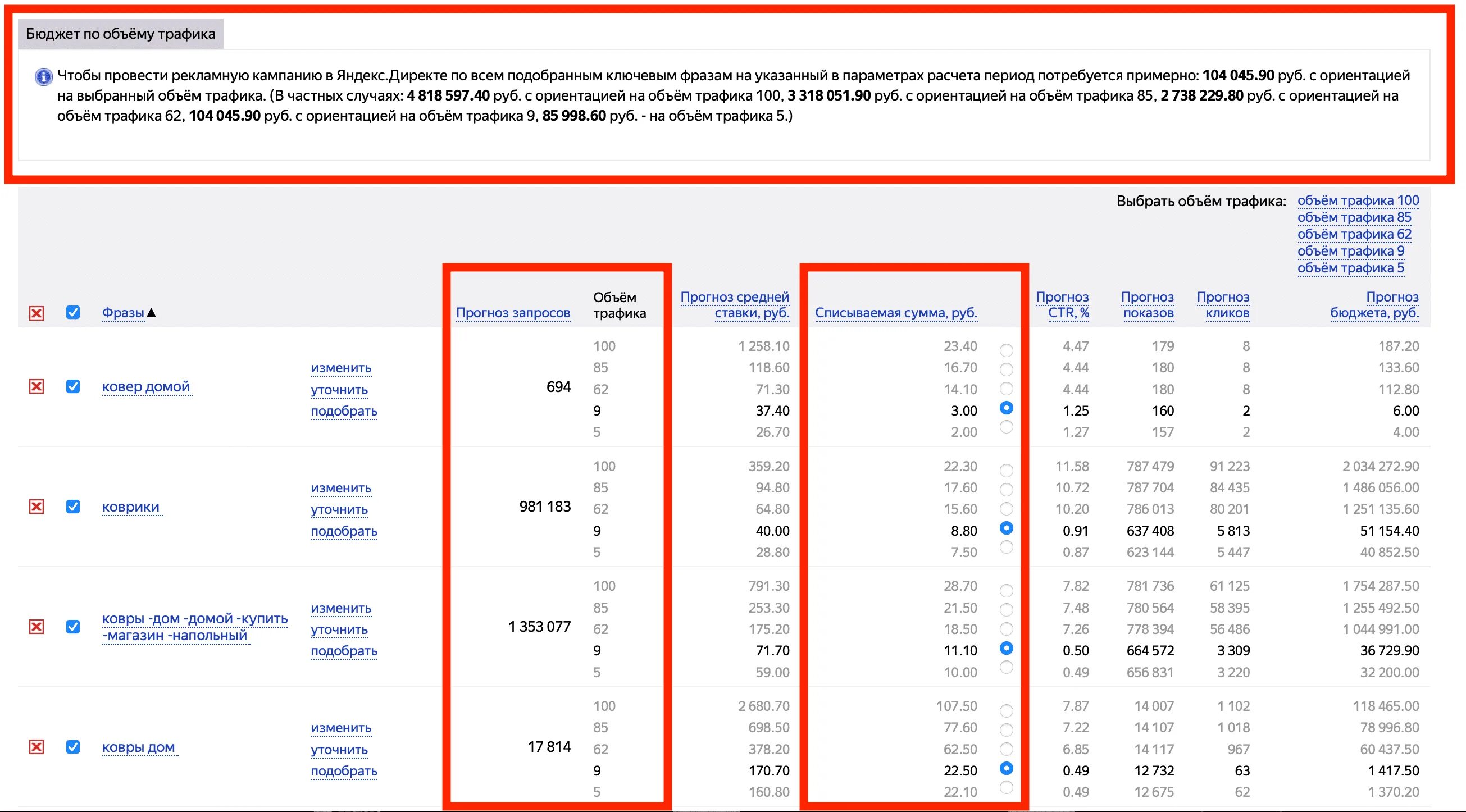Click 'изменить' for the 'ковер домой' phrase
The width and height of the screenshot is (1466, 812).
pos(341,368)
